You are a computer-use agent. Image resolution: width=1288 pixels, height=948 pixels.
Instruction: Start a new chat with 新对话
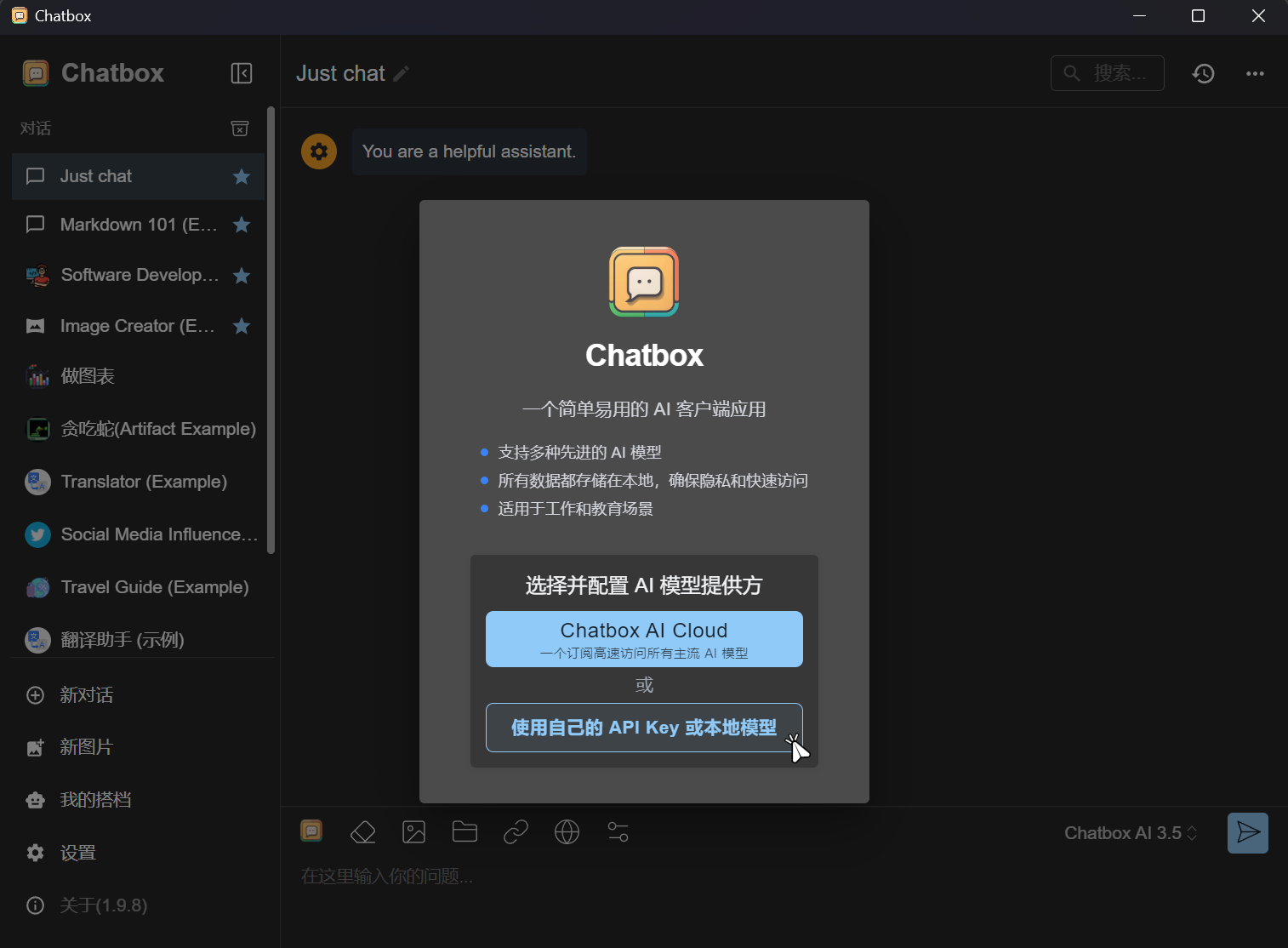[138, 695]
